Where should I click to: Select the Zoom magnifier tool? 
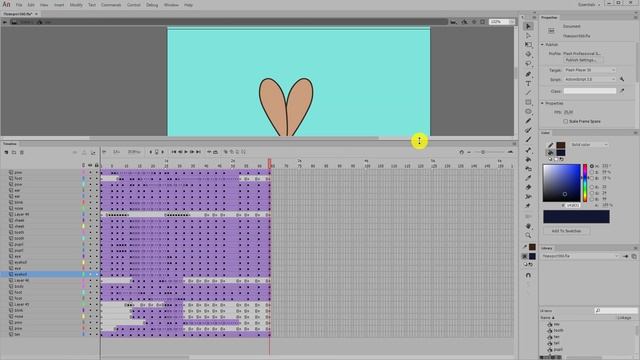click(x=528, y=235)
